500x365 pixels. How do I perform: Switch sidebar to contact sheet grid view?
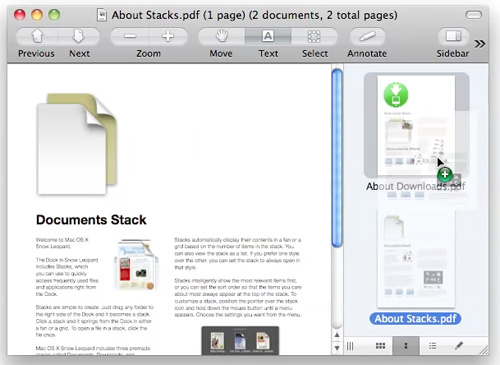pos(380,346)
